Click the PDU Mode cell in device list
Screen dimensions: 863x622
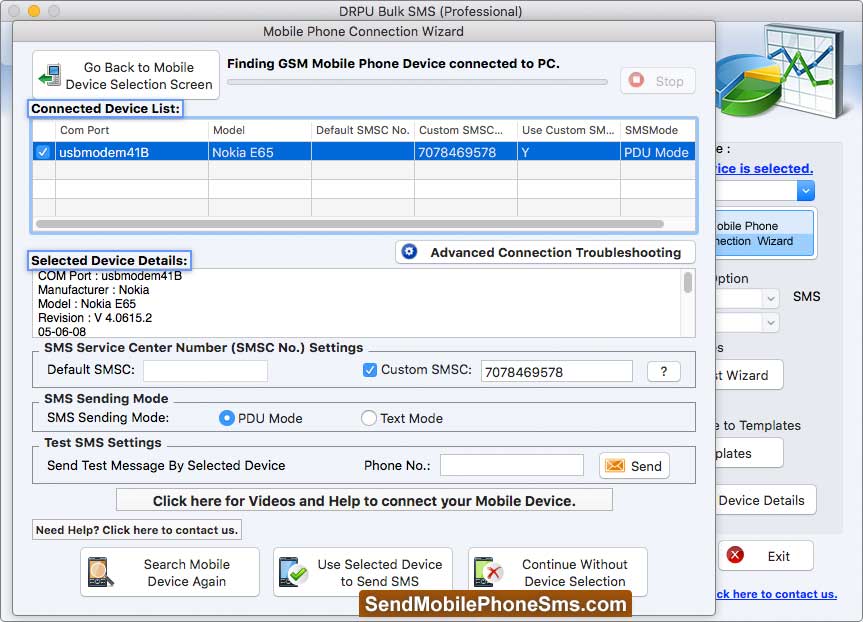(658, 152)
